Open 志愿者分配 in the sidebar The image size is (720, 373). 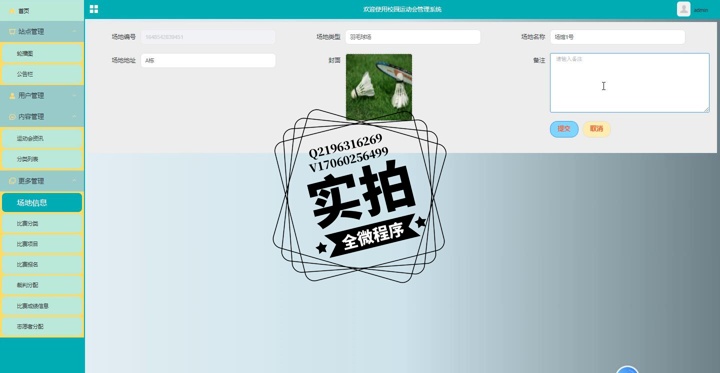pos(42,327)
